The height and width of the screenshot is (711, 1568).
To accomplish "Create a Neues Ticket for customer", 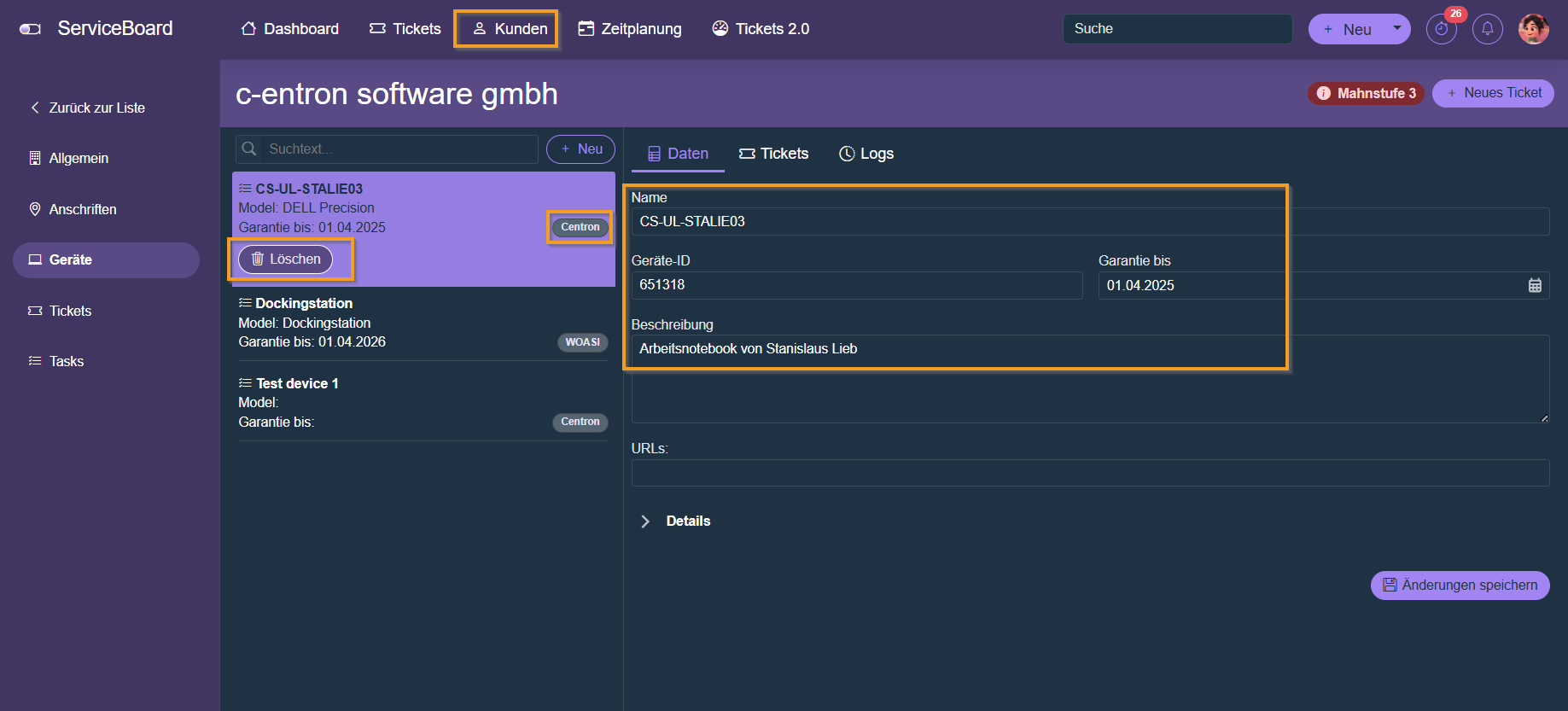I will pos(1492,93).
